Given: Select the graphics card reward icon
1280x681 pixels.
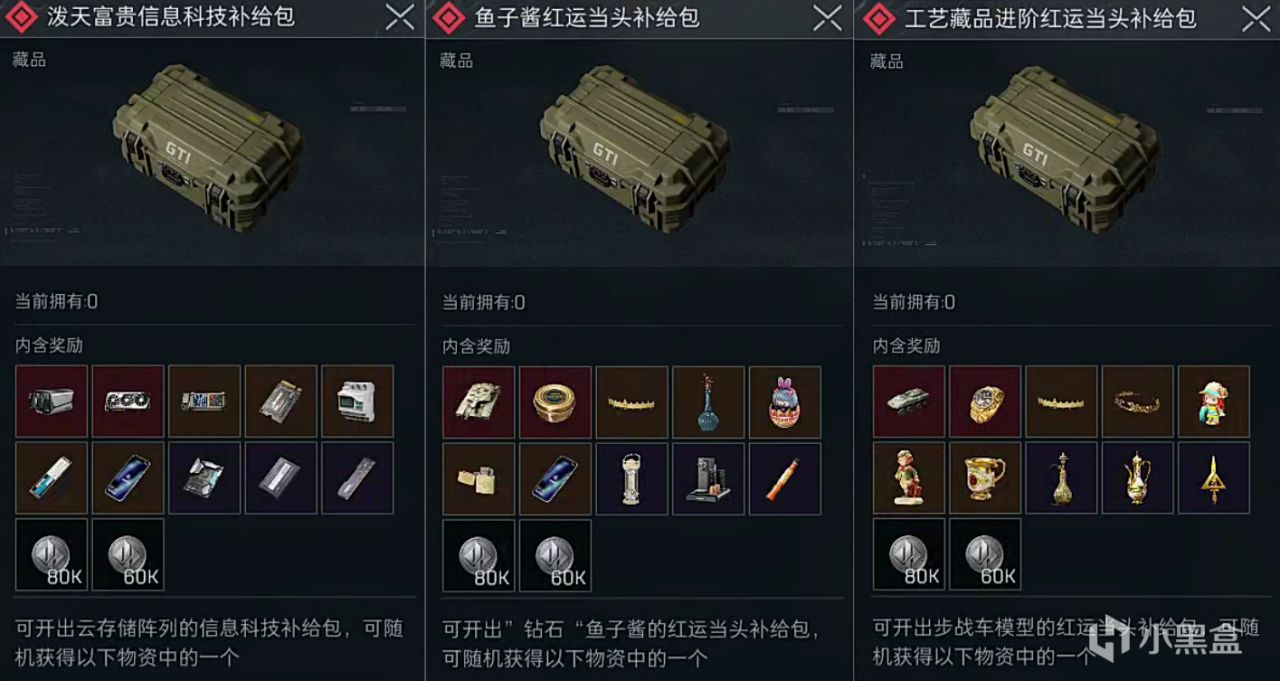Looking at the screenshot, I should (x=128, y=401).
